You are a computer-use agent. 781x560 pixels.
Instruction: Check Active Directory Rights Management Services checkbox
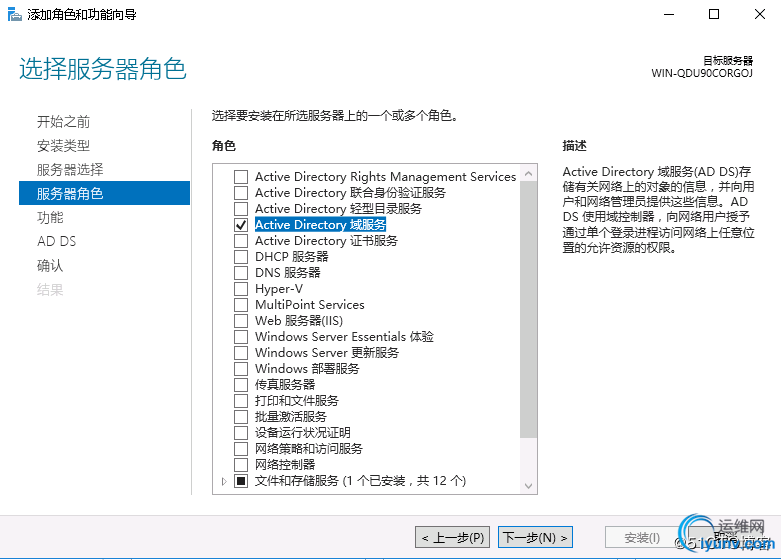tap(241, 177)
